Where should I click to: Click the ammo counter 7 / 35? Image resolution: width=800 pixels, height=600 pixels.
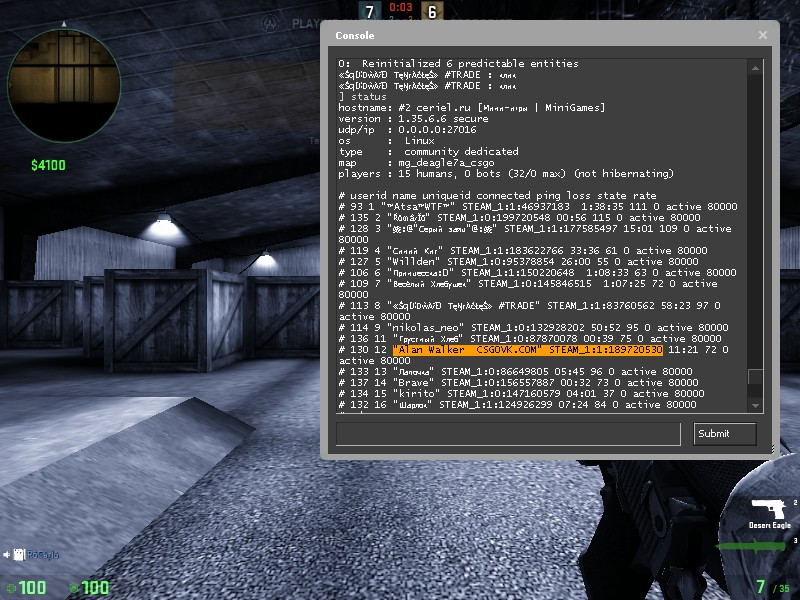tap(773, 587)
